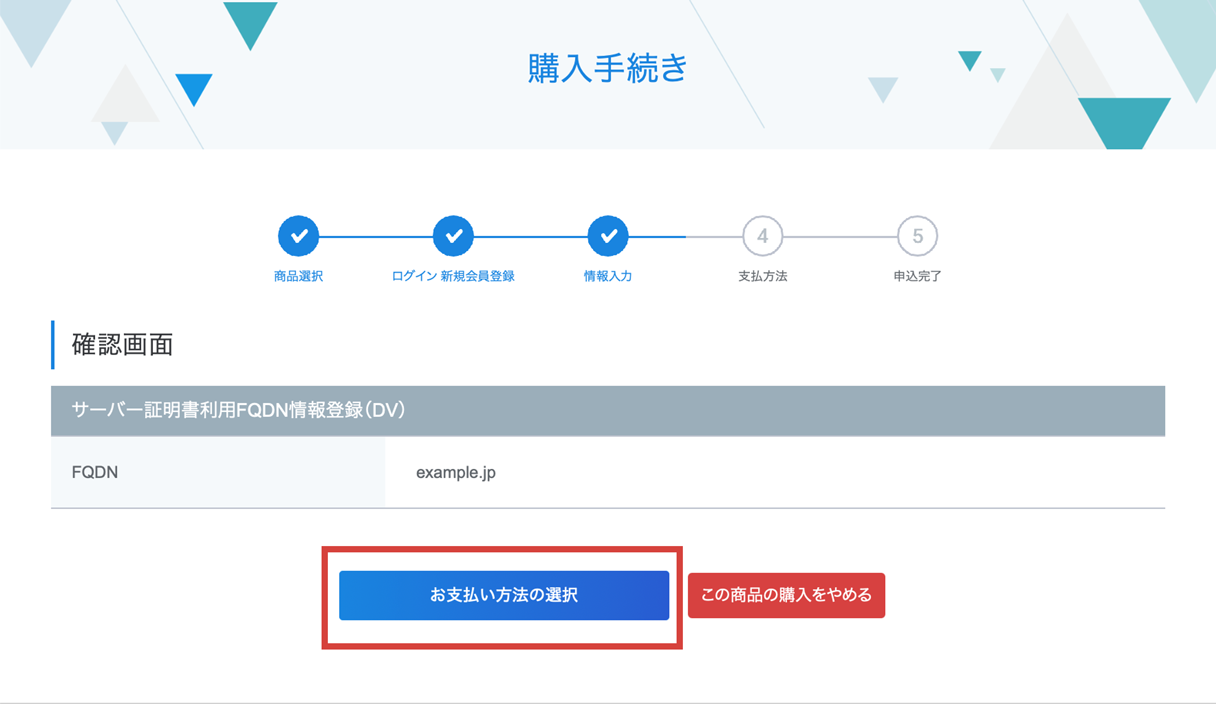Click the サーバー証明書利用FQDN情報登録(DV) table header
This screenshot has width=1216, height=704.
(238, 410)
